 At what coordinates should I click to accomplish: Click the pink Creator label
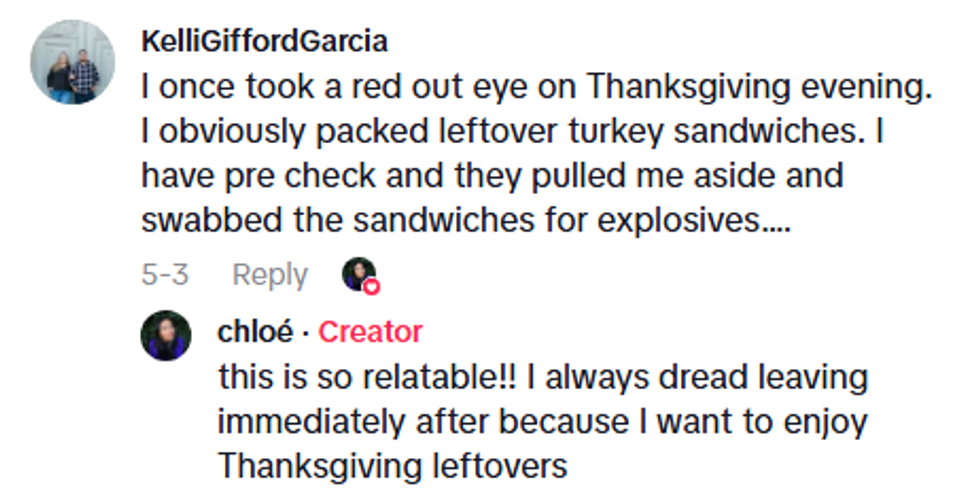(x=370, y=332)
